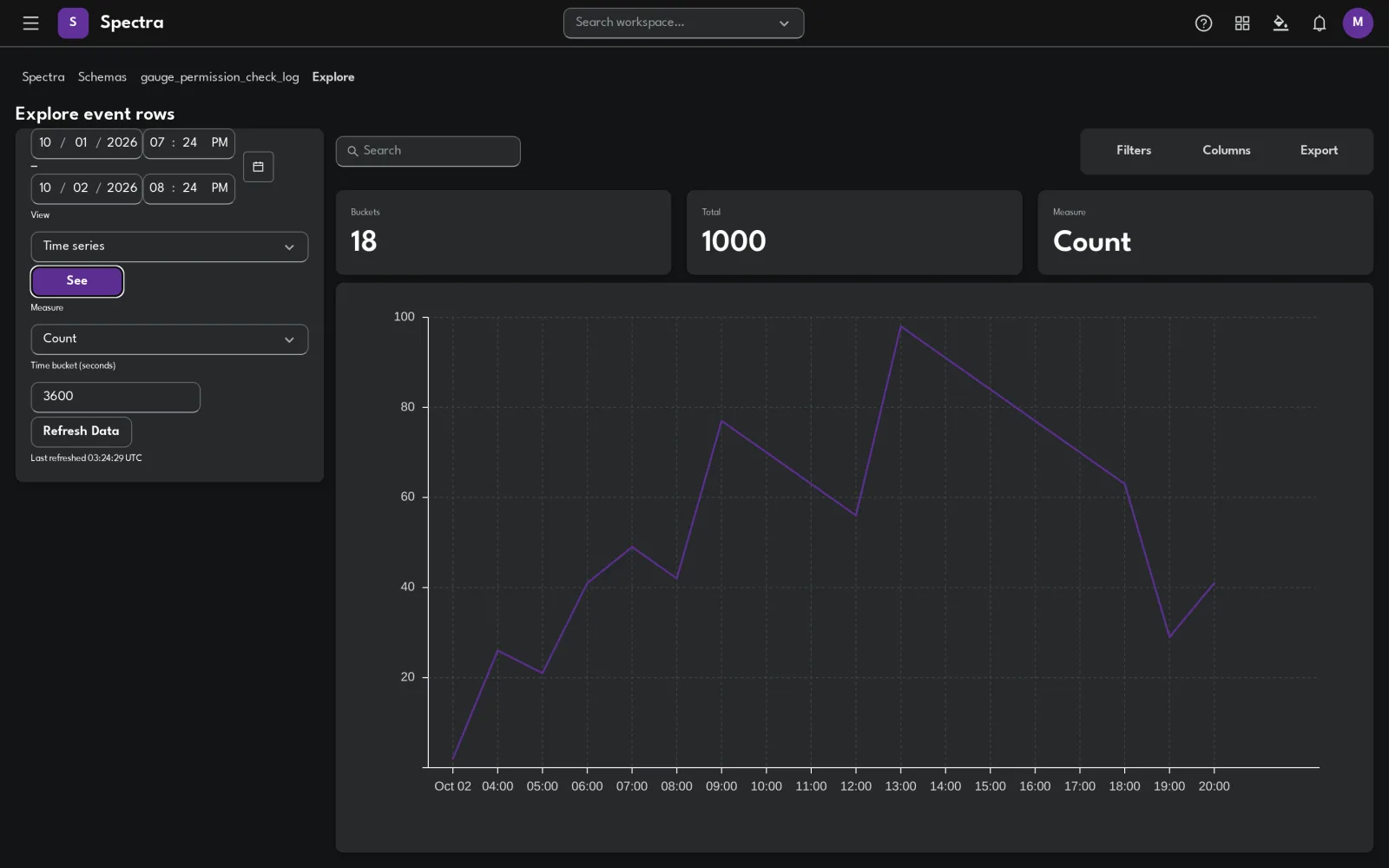
Task: Focus the event rows Search field
Action: 428,151
